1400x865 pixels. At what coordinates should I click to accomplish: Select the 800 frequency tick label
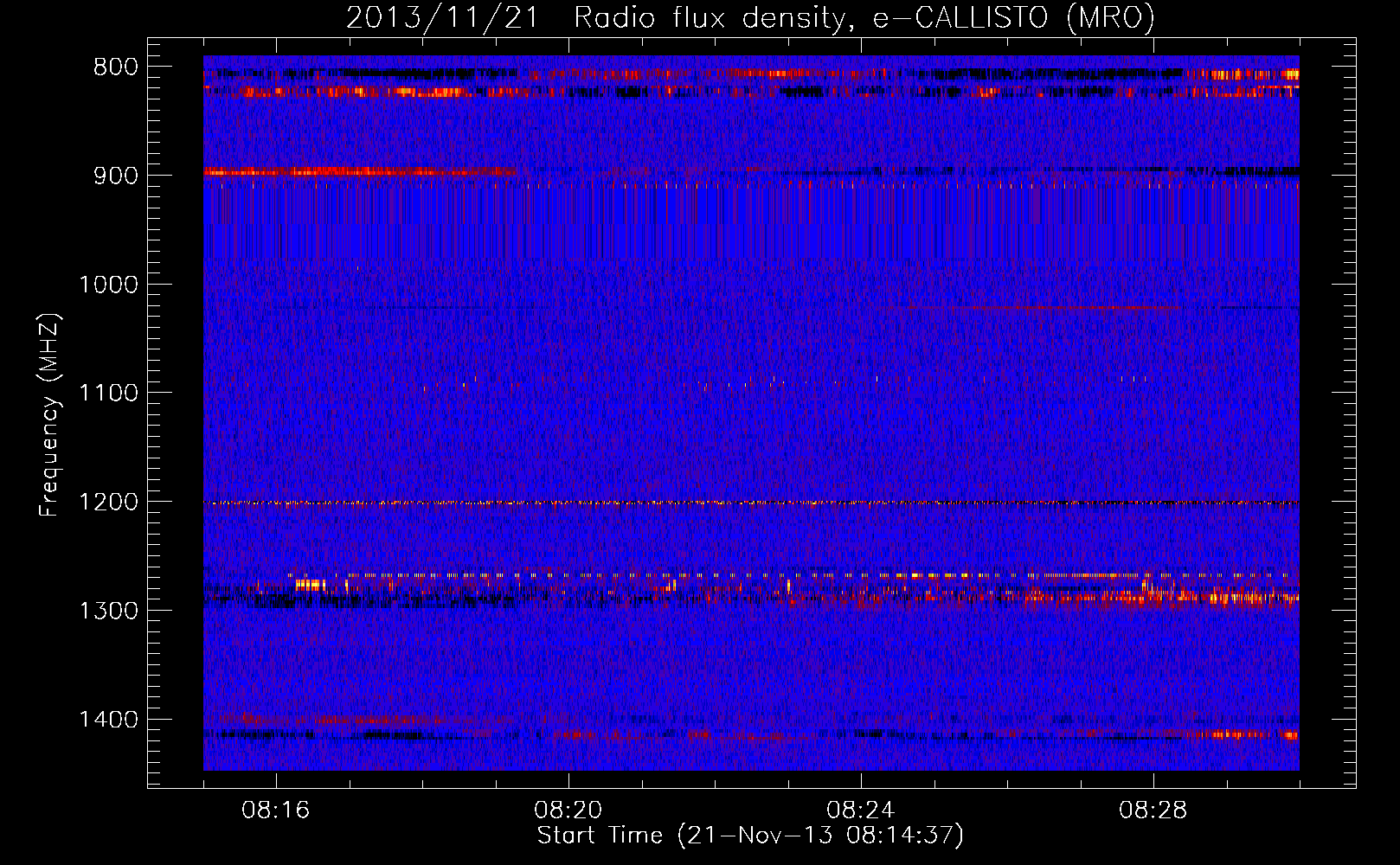click(x=116, y=67)
